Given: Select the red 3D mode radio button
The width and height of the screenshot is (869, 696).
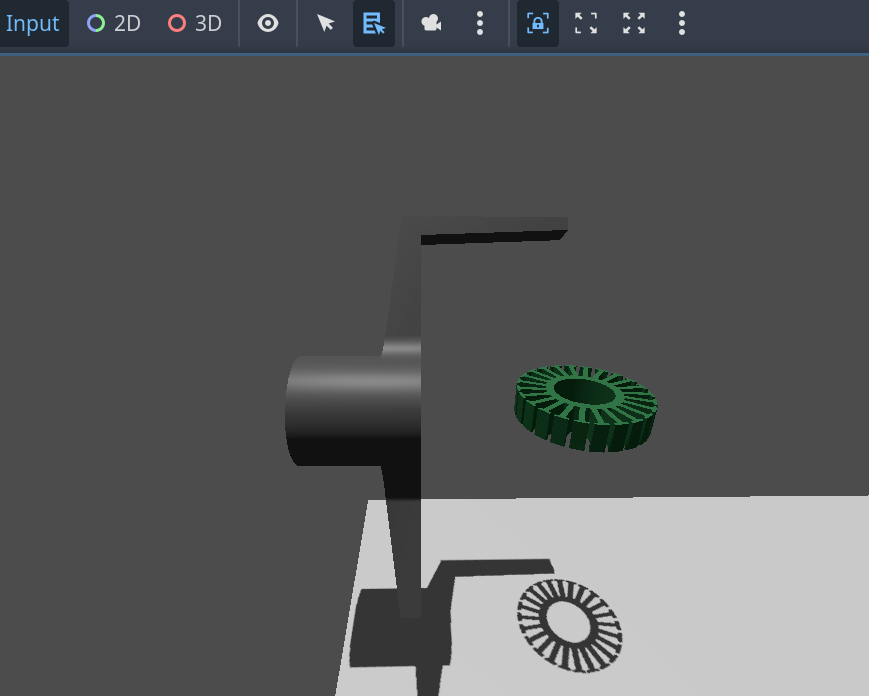Looking at the screenshot, I should click(x=178, y=23).
